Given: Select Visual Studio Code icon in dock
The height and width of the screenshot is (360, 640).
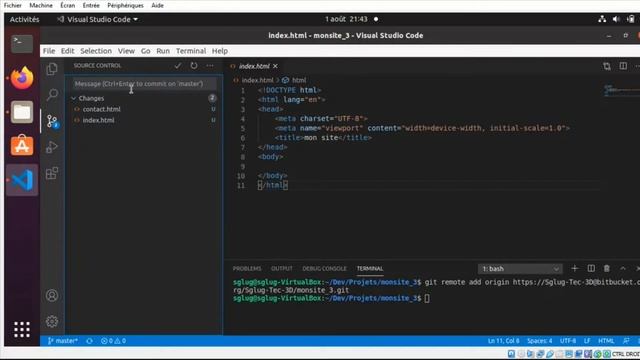Looking at the screenshot, I should [x=22, y=180].
